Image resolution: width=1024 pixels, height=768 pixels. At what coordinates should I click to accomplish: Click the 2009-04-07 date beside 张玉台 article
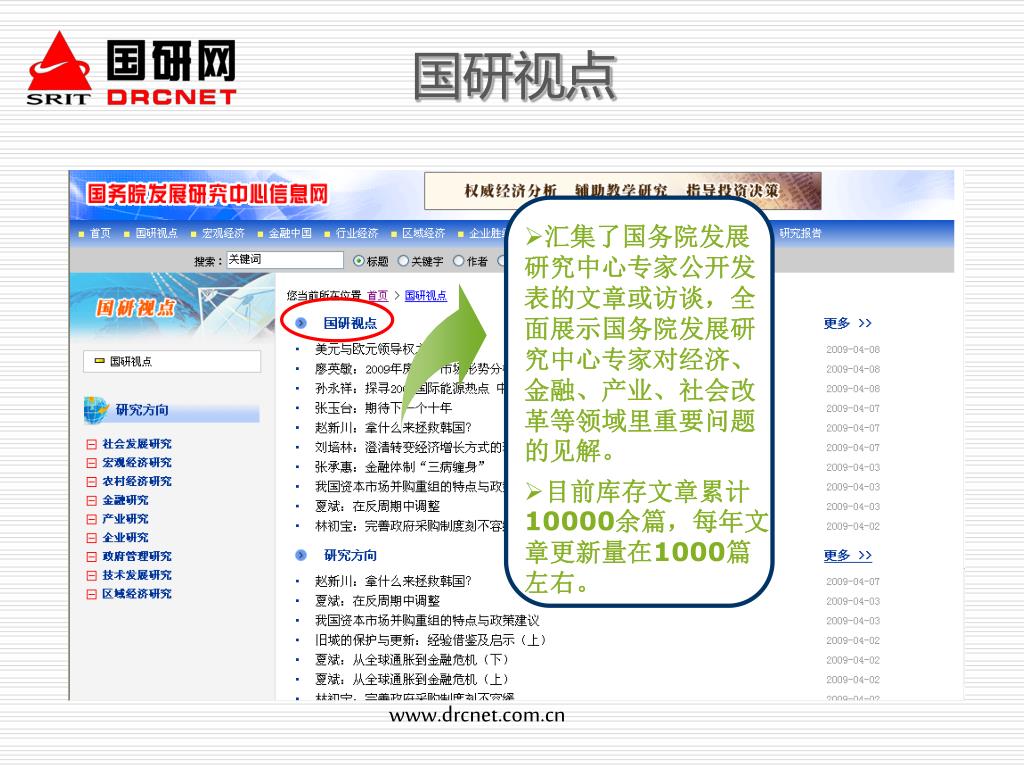(853, 408)
